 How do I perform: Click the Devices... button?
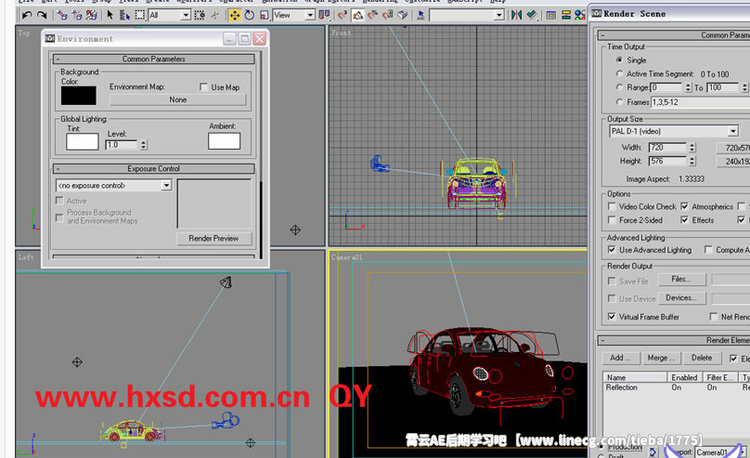(681, 298)
